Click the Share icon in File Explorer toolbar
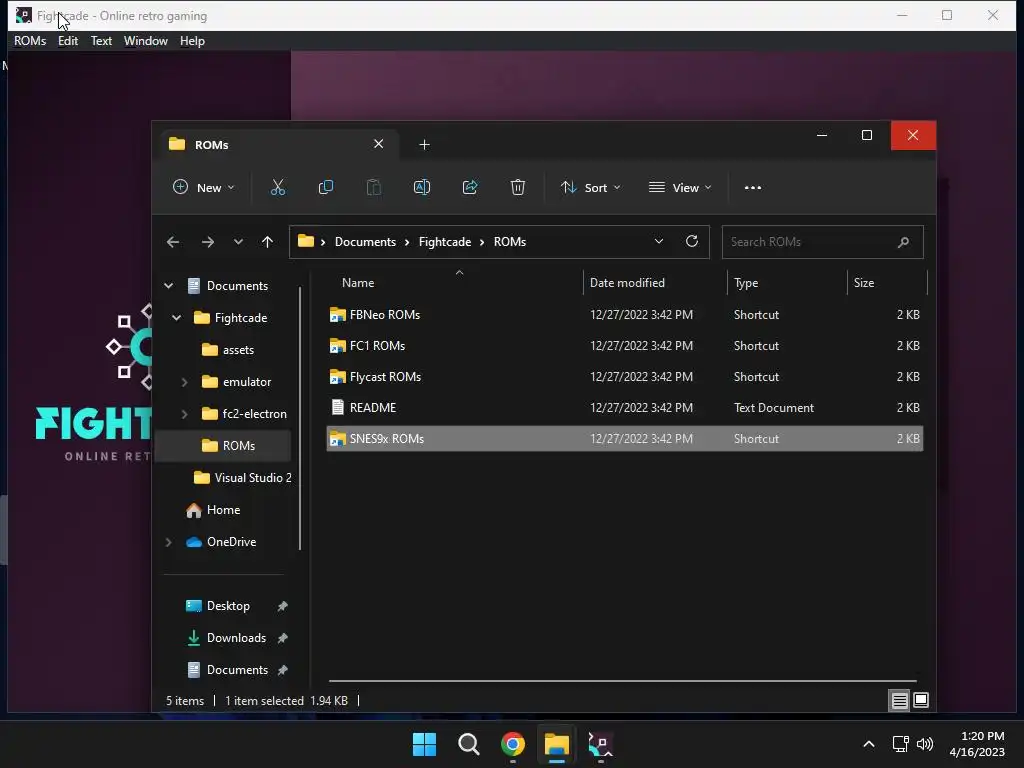The image size is (1024, 768). (470, 187)
